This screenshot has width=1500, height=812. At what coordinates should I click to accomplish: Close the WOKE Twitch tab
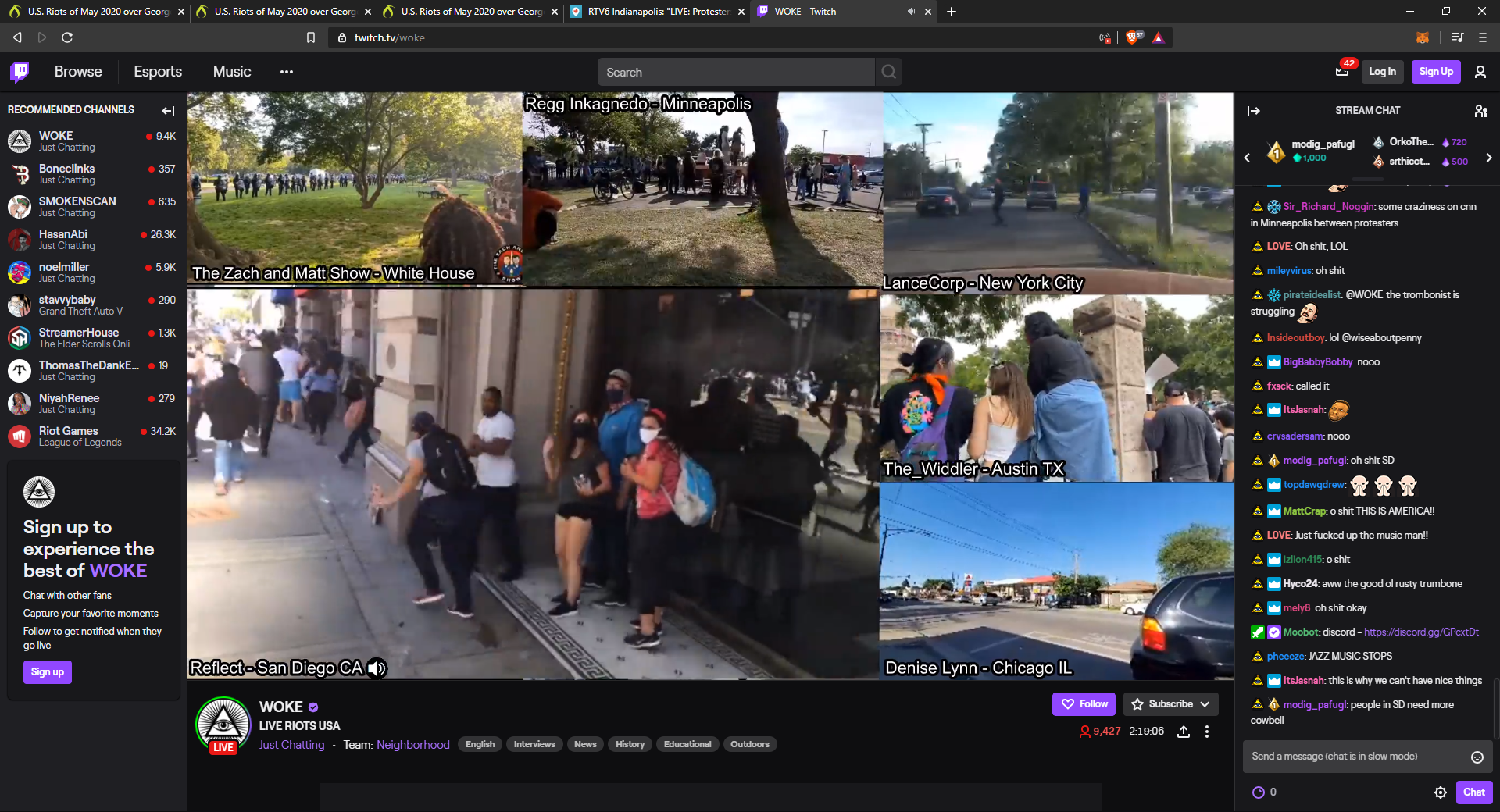coord(928,12)
